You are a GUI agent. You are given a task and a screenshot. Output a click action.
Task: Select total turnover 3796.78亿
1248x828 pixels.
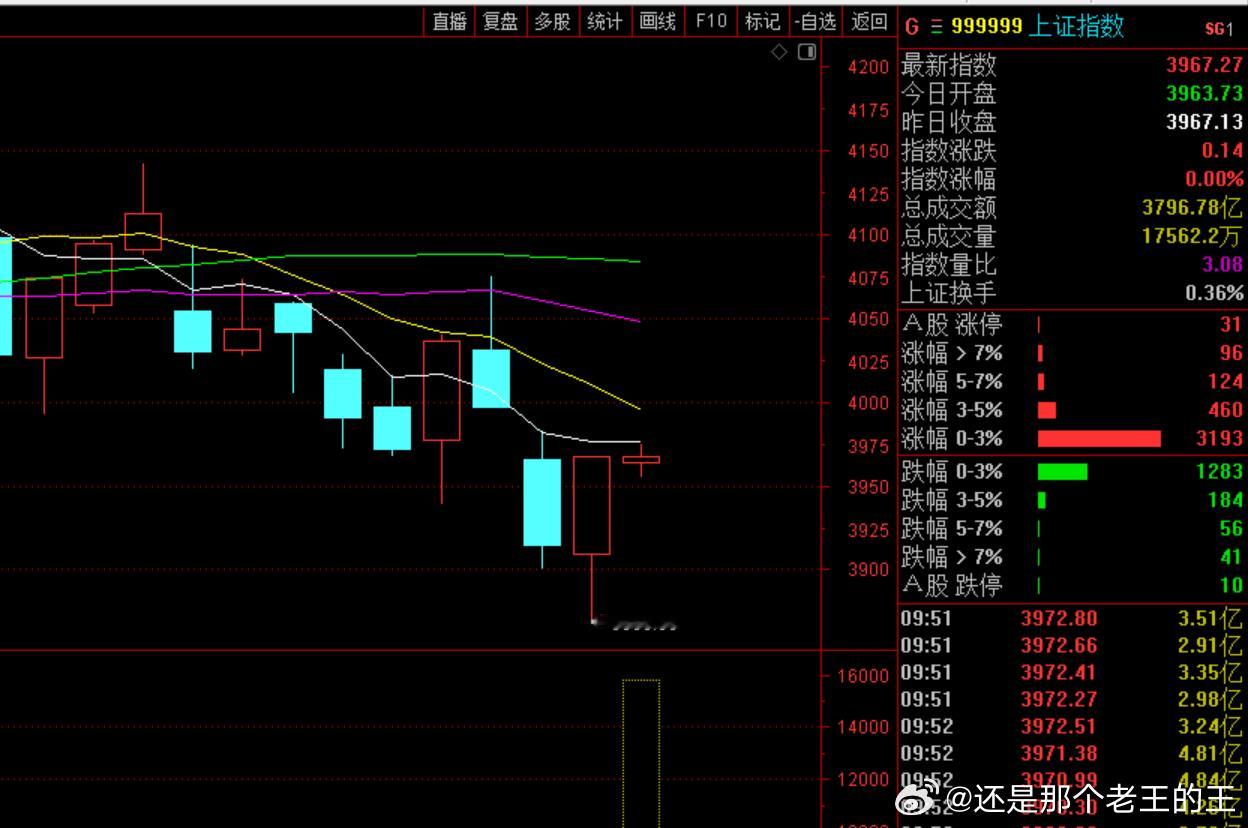(x=1192, y=208)
